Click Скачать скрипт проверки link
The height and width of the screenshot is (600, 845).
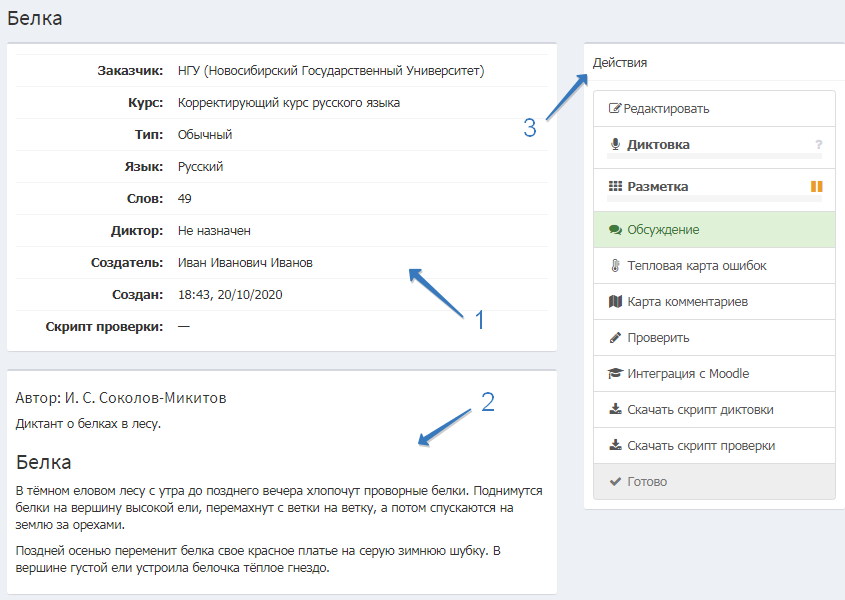pyautogui.click(x=700, y=446)
